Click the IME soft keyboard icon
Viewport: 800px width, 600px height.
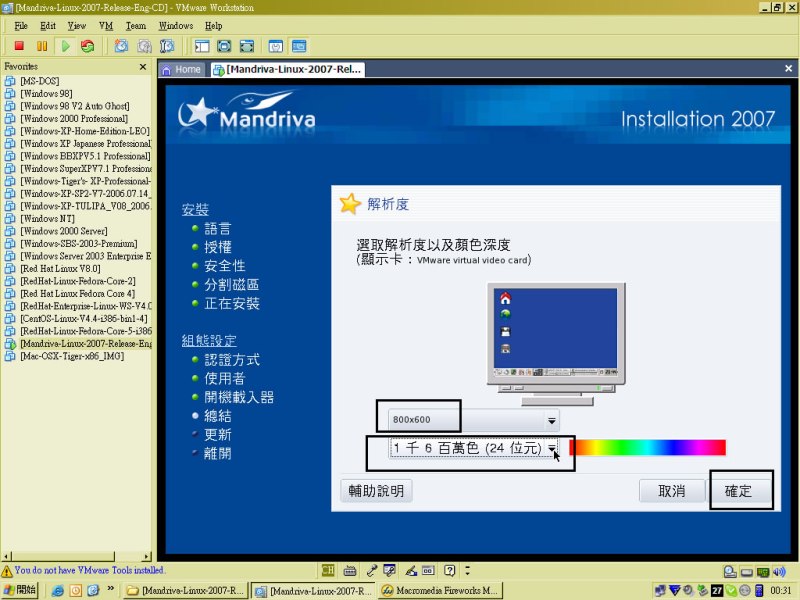click(349, 570)
